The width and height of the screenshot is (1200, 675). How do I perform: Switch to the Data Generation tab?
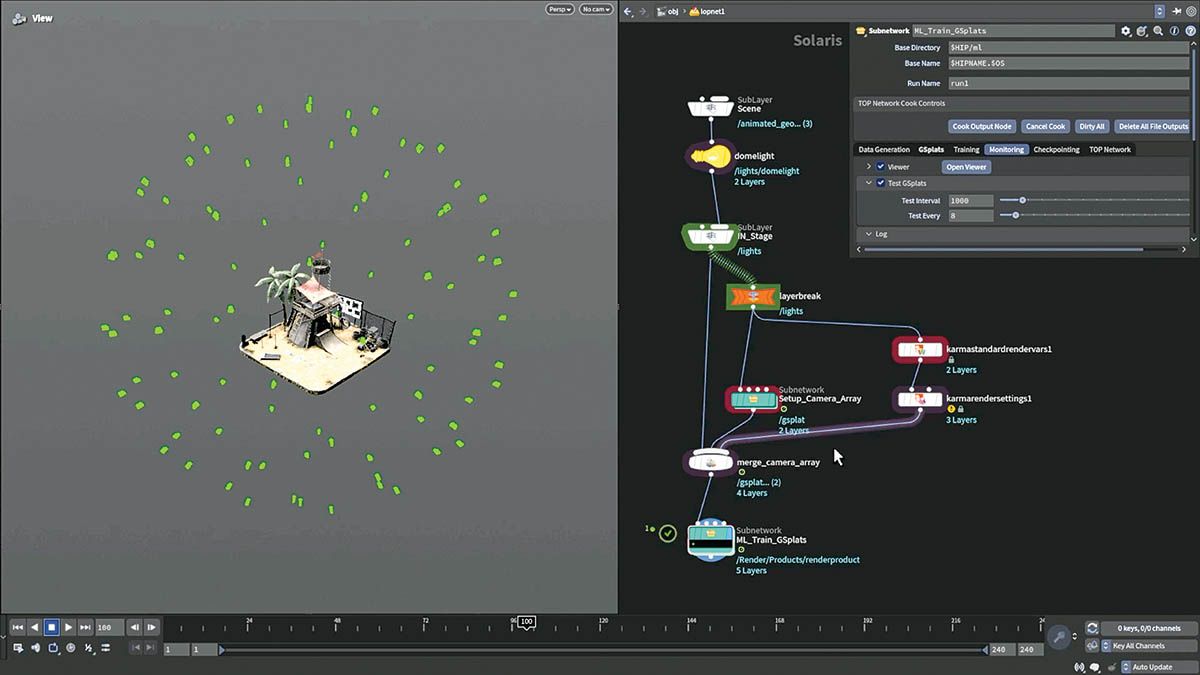coord(884,150)
